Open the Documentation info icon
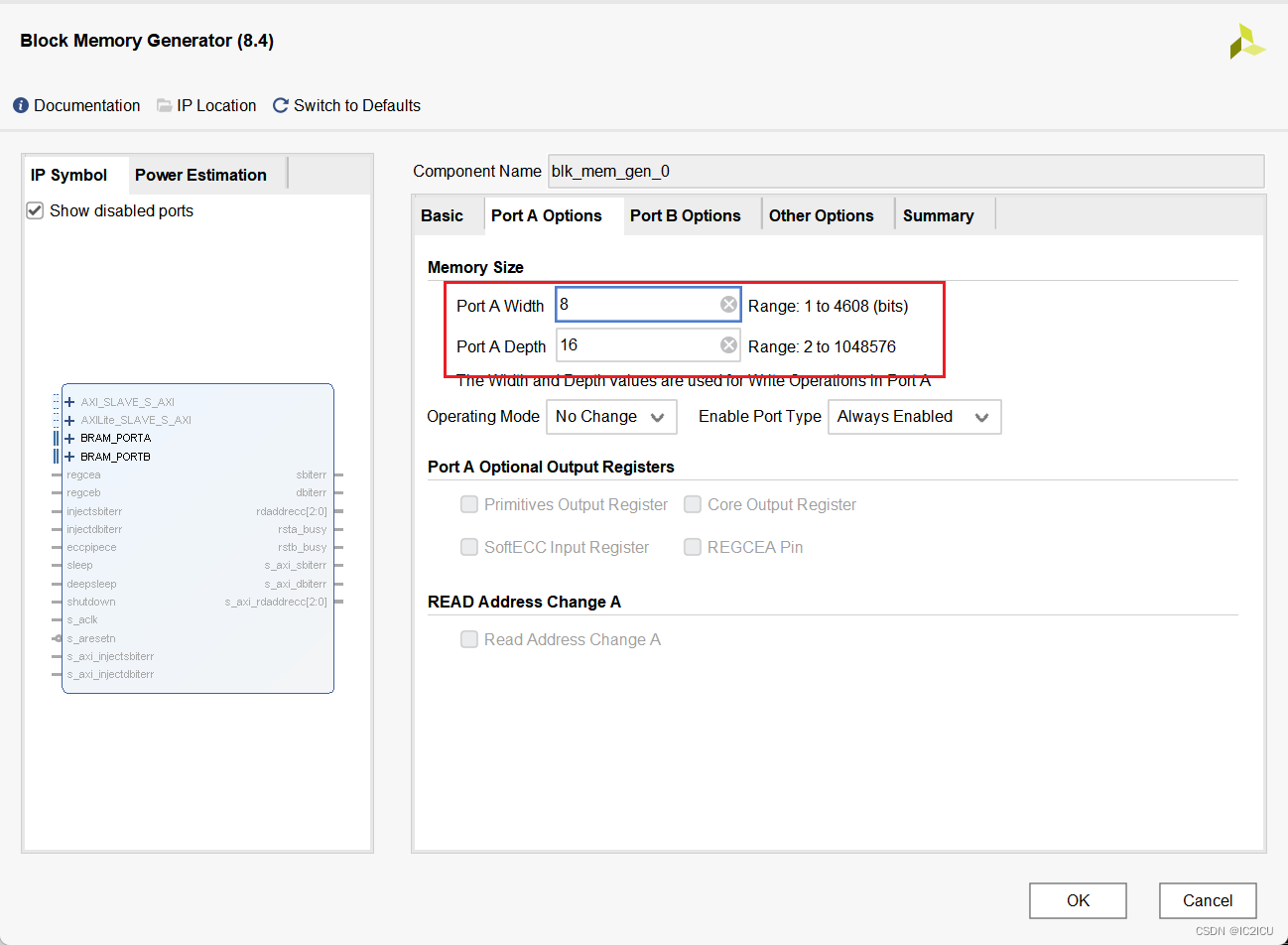The height and width of the screenshot is (945, 1288). coord(21,105)
